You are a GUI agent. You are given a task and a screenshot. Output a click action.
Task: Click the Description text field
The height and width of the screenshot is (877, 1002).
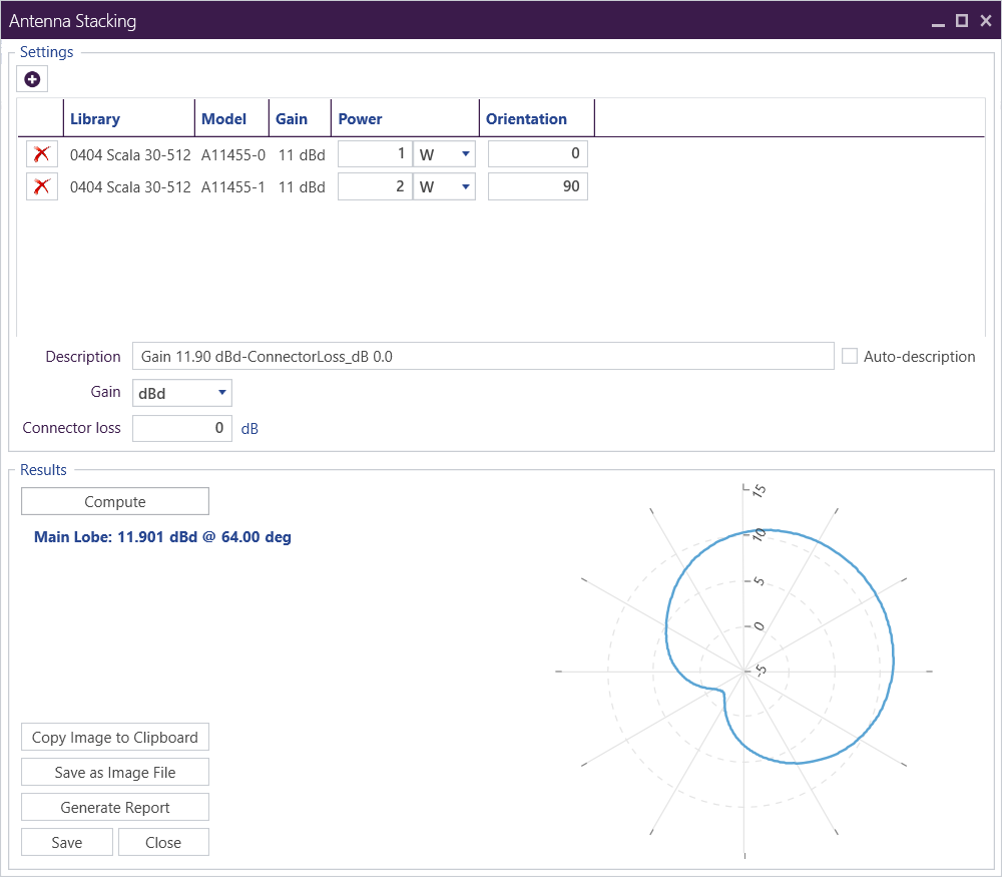tap(482, 357)
